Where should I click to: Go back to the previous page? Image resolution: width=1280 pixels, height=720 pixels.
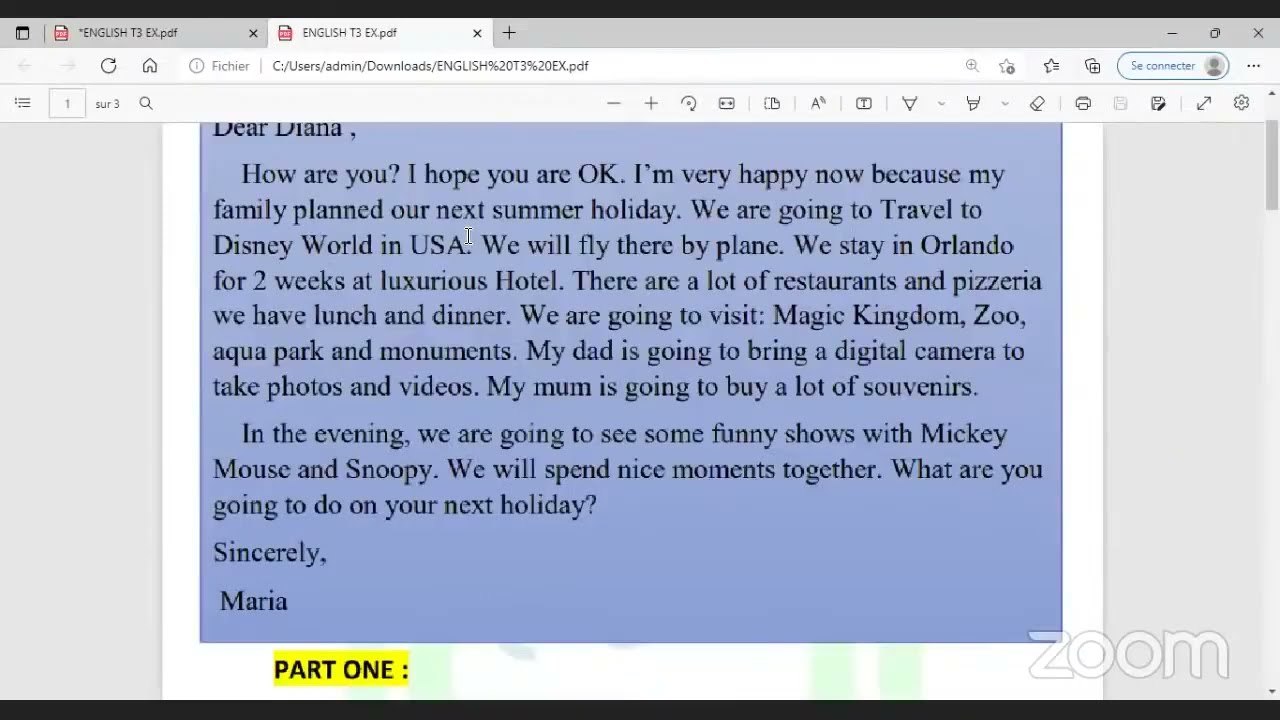[x=25, y=66]
